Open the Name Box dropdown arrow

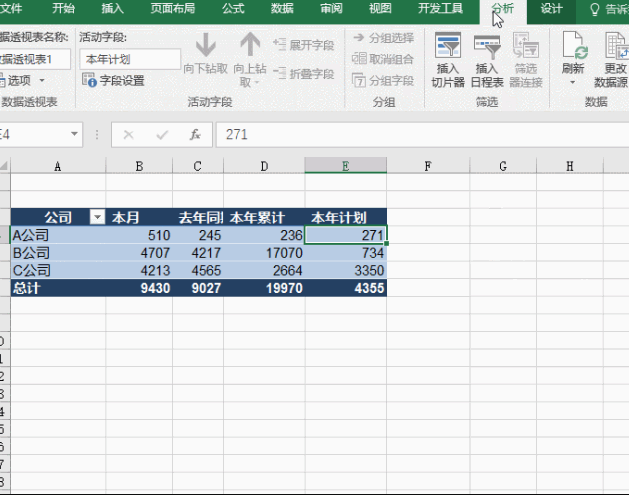74,134
